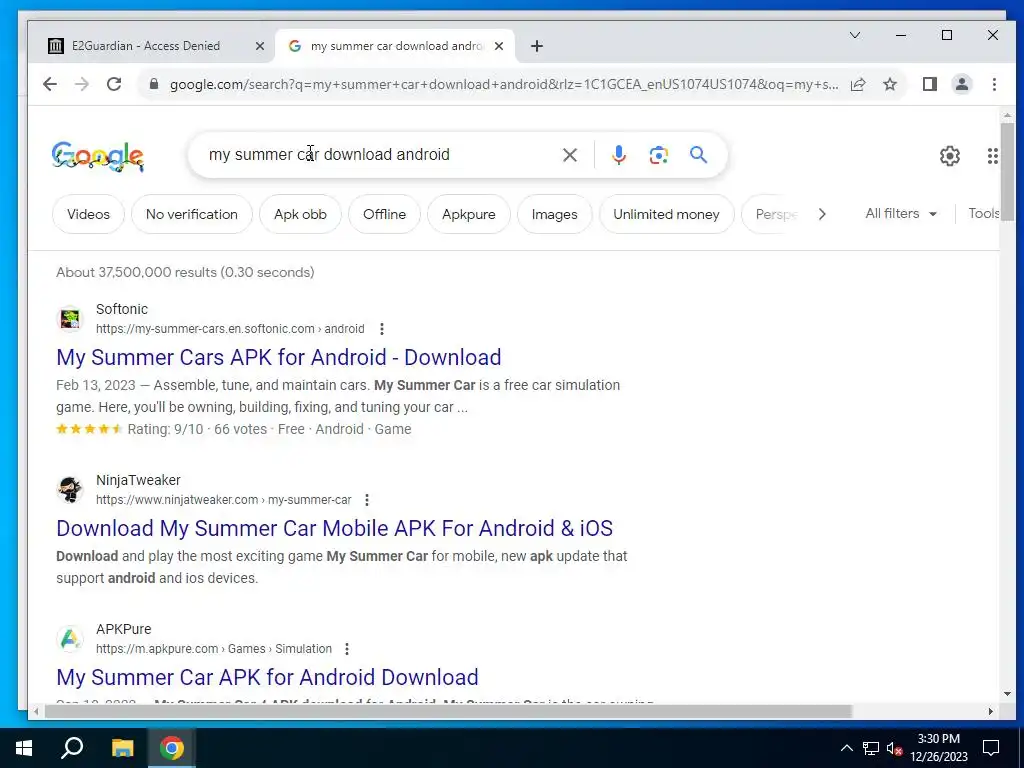Go back to the previous page
This screenshot has height=768, width=1024.
click(50, 84)
